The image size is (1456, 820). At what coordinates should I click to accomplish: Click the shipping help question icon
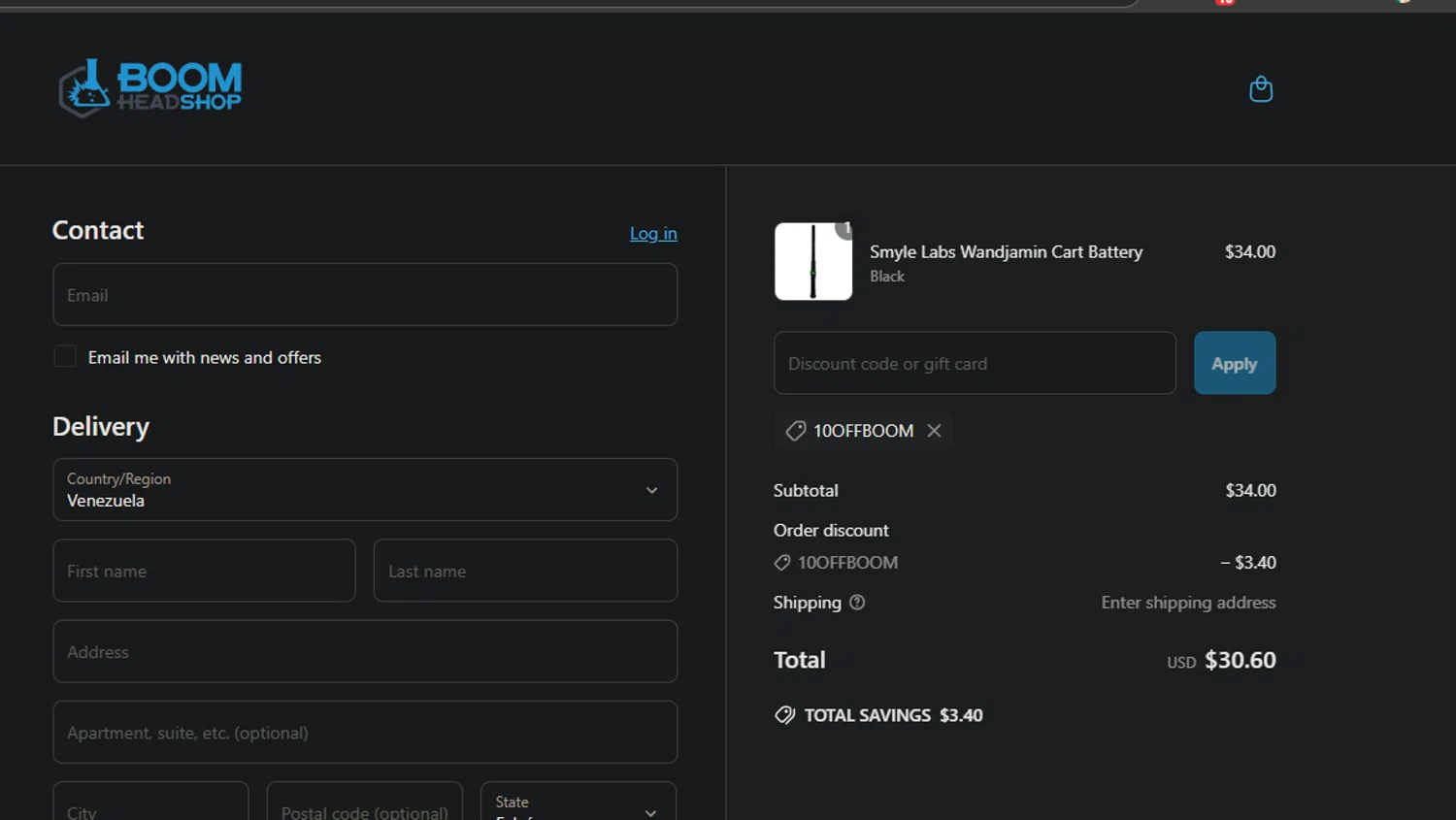[x=857, y=603]
